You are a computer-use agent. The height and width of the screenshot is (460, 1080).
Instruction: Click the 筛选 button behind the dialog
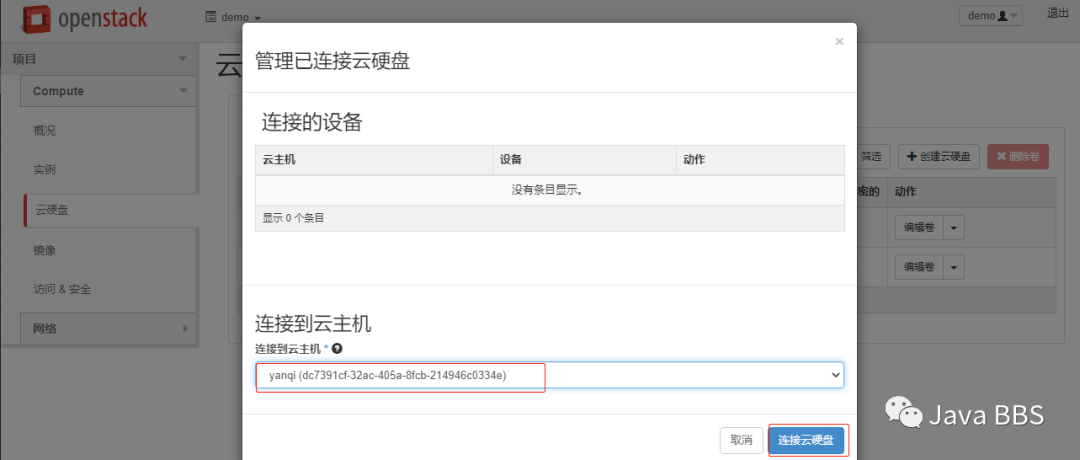[872, 156]
